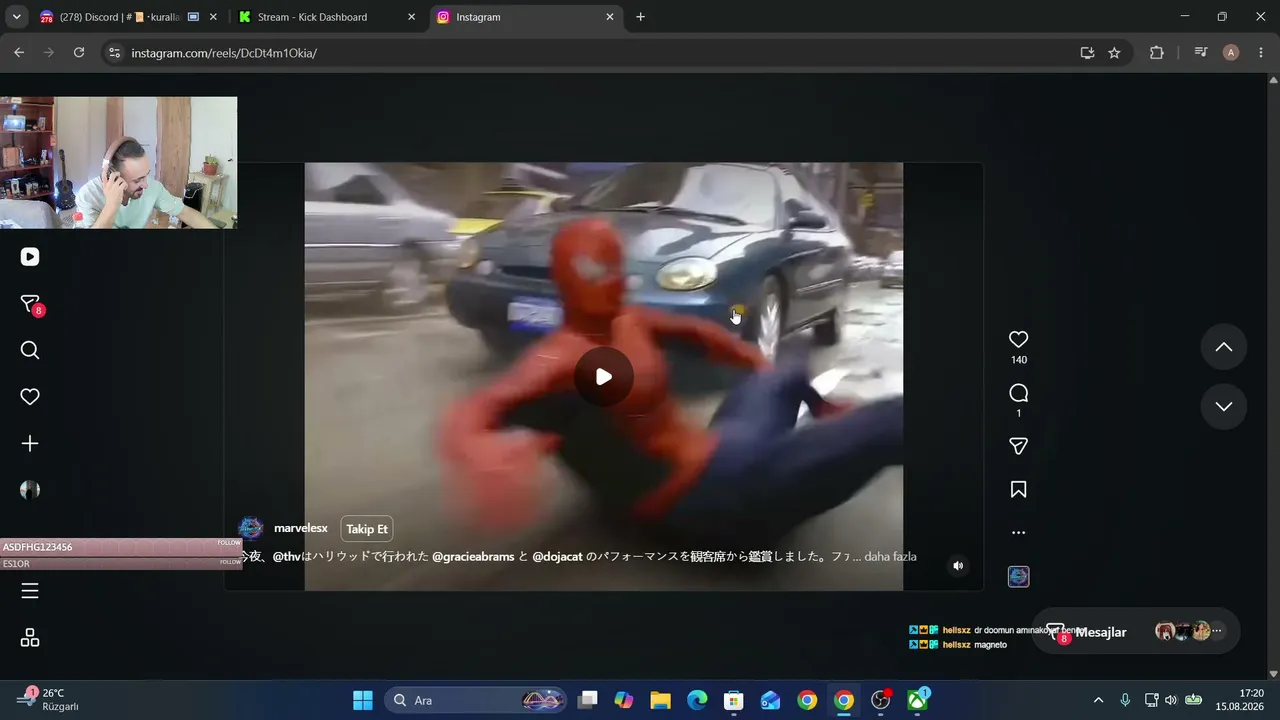This screenshot has width=1280, height=720.
Task: Open the weather widget showing 26°C
Action: click(50, 699)
